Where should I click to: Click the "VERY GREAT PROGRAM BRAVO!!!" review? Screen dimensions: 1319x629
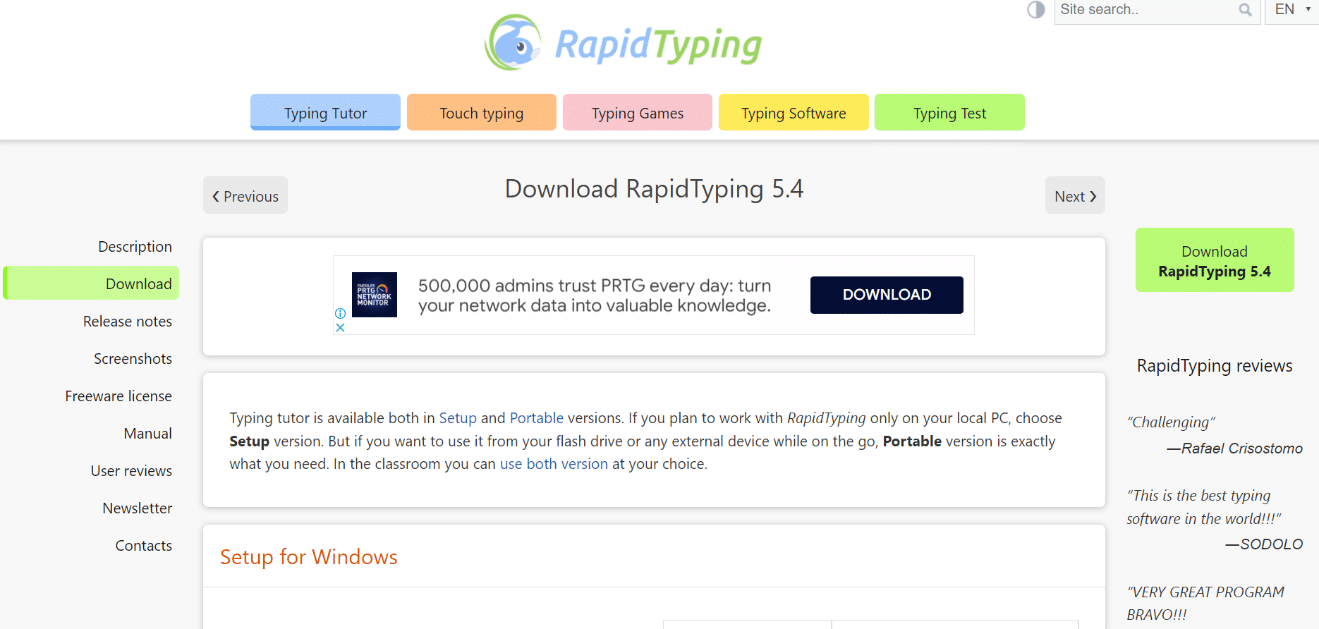pos(1205,603)
